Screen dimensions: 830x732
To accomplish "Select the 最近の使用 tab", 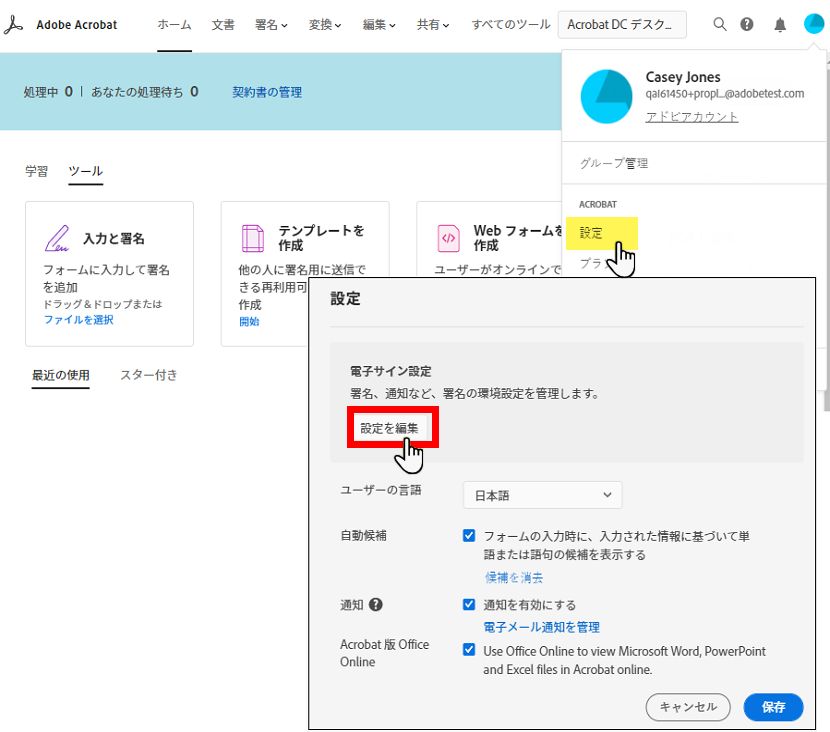I will [x=60, y=375].
